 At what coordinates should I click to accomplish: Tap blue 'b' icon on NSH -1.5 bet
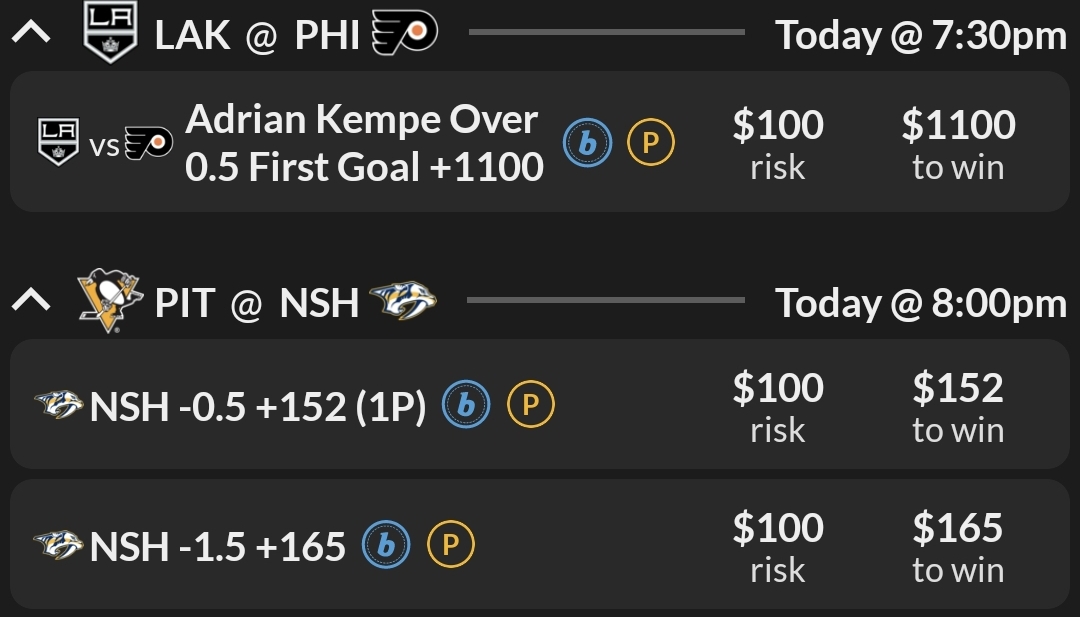(386, 545)
